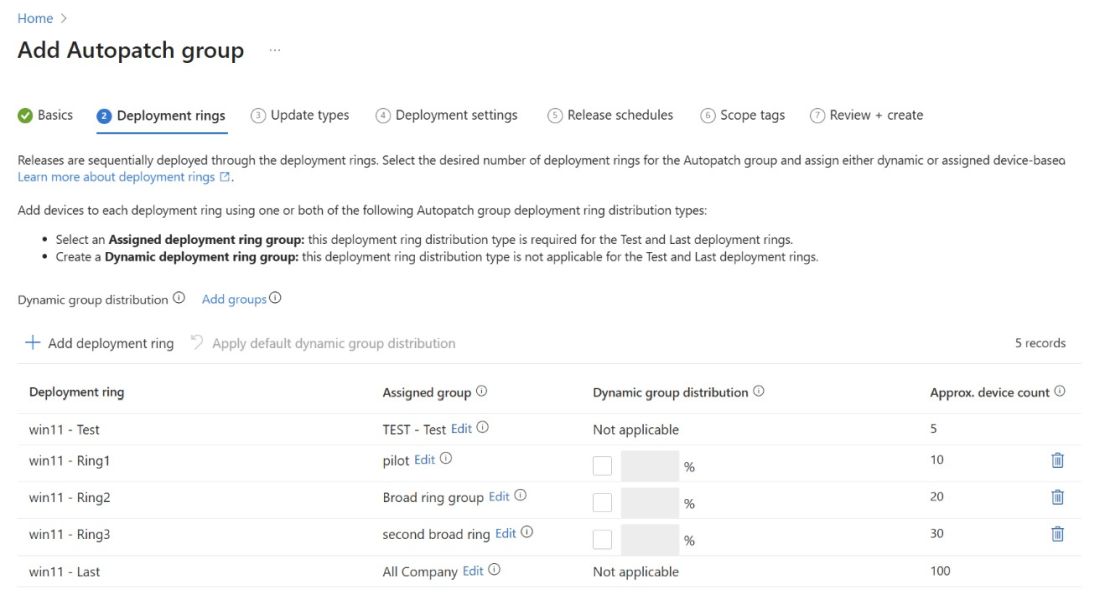Delete the win11 - Ring2 deployment ring
The height and width of the screenshot is (599, 1100).
[x=1057, y=497]
